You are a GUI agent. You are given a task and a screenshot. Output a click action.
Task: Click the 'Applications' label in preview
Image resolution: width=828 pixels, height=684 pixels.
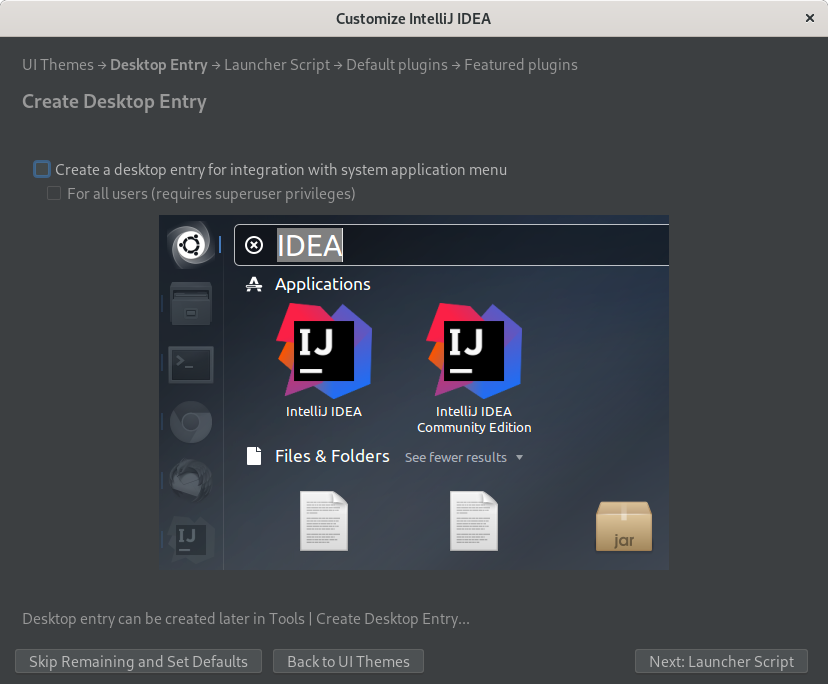323,284
